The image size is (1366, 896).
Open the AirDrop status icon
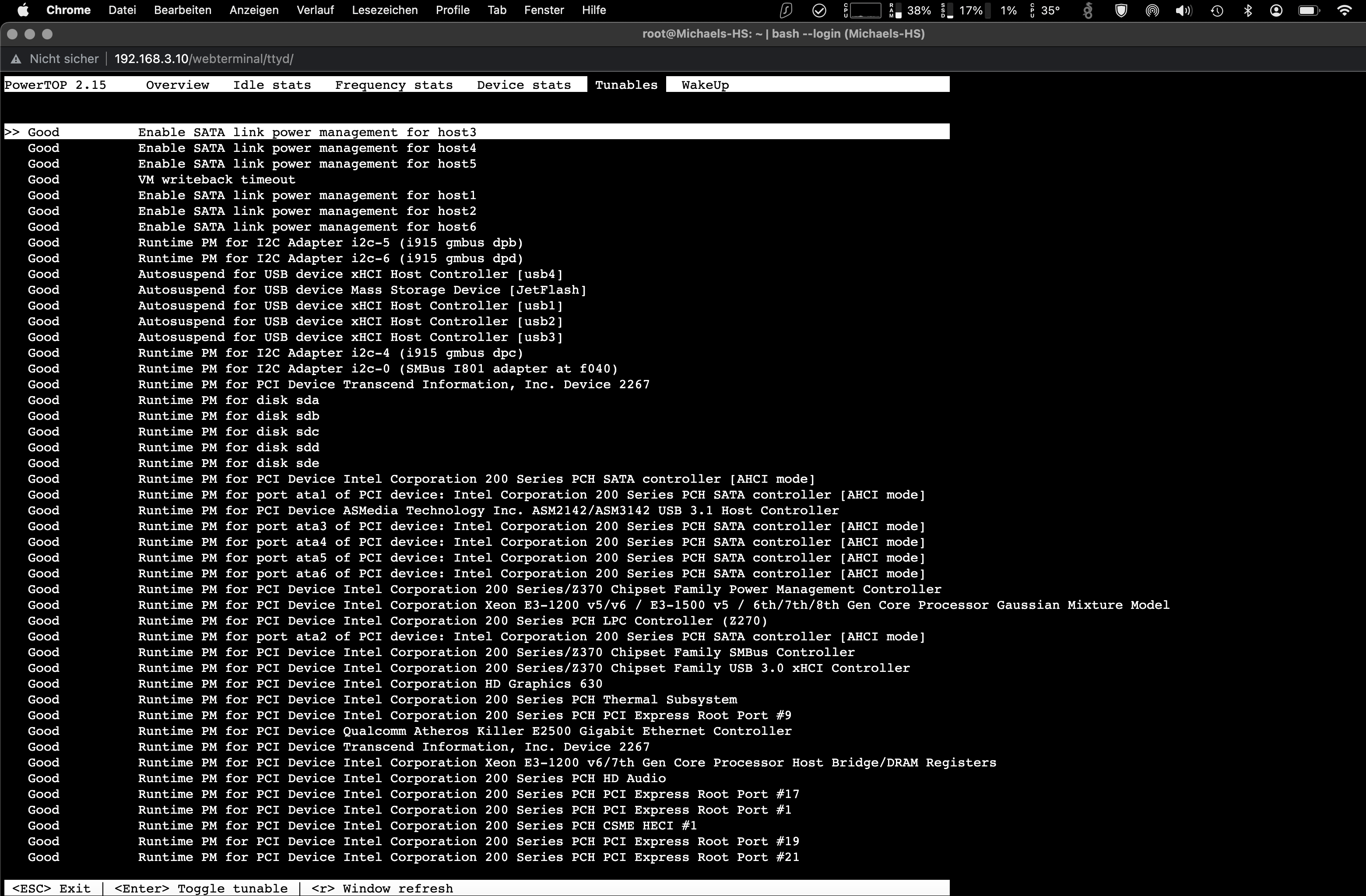pyautogui.click(x=1152, y=11)
